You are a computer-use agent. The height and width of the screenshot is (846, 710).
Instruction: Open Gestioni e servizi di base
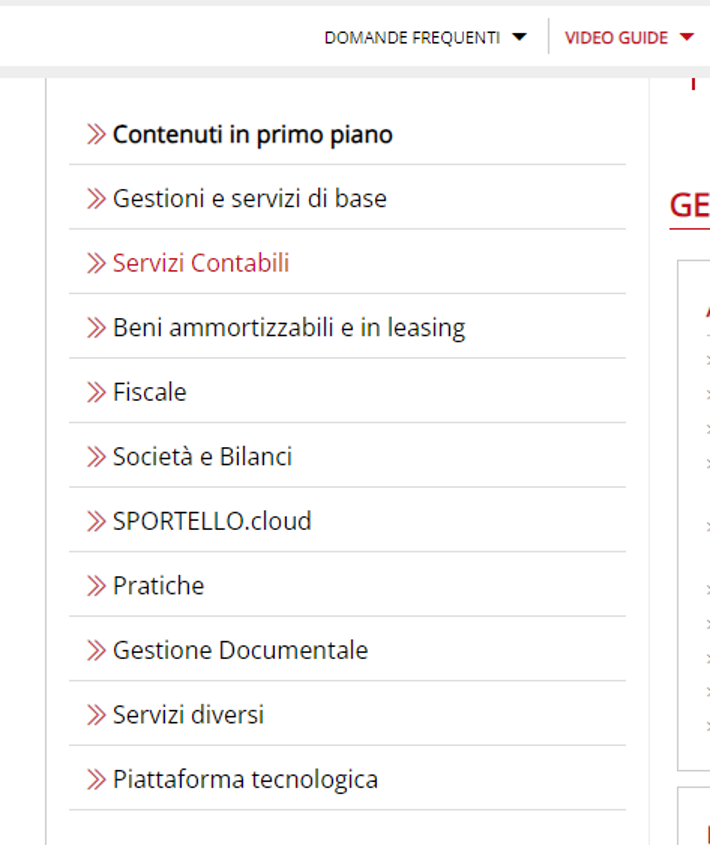click(x=249, y=198)
